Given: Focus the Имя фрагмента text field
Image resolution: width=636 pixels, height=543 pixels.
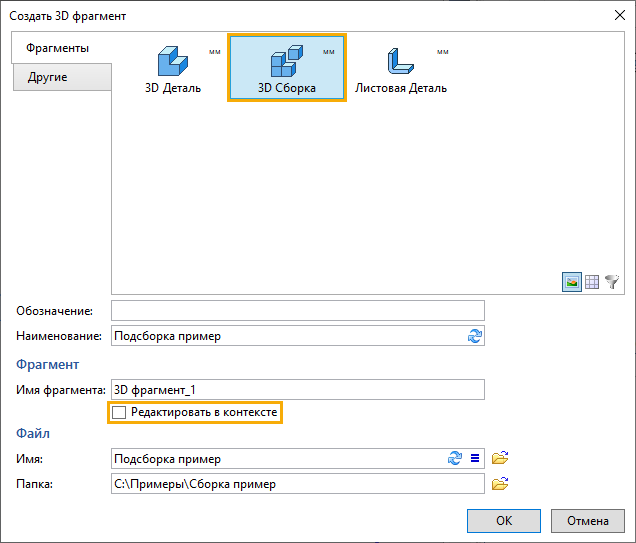Looking at the screenshot, I should point(297,390).
